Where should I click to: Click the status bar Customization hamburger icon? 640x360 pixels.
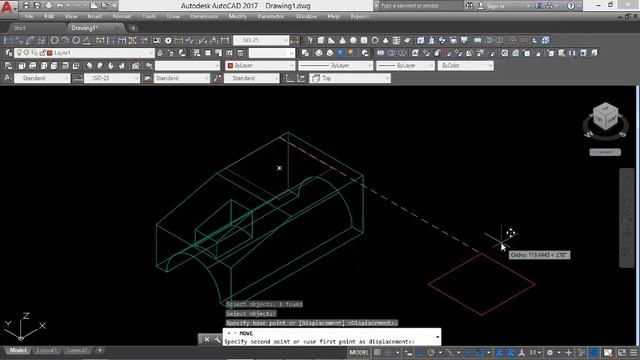coord(633,352)
